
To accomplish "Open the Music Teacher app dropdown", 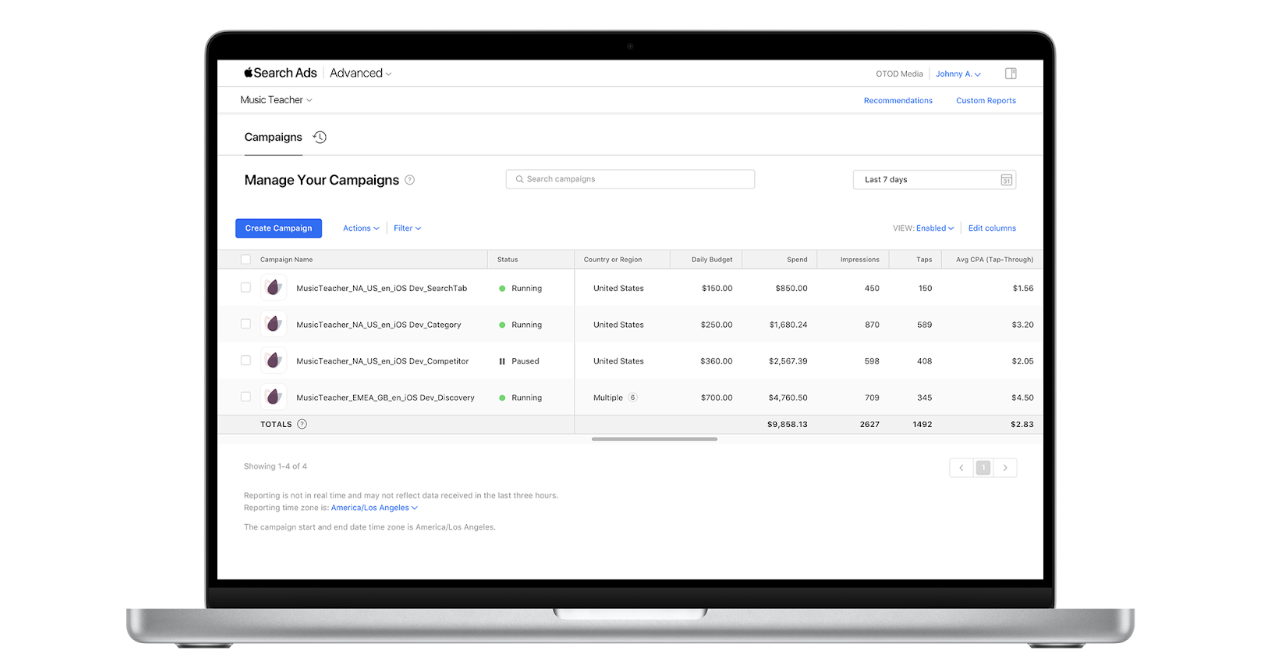I will [x=276, y=100].
